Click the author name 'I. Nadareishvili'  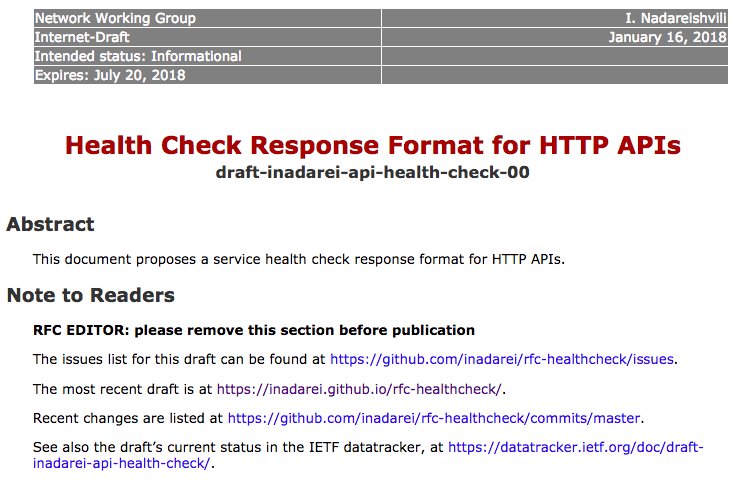676,18
